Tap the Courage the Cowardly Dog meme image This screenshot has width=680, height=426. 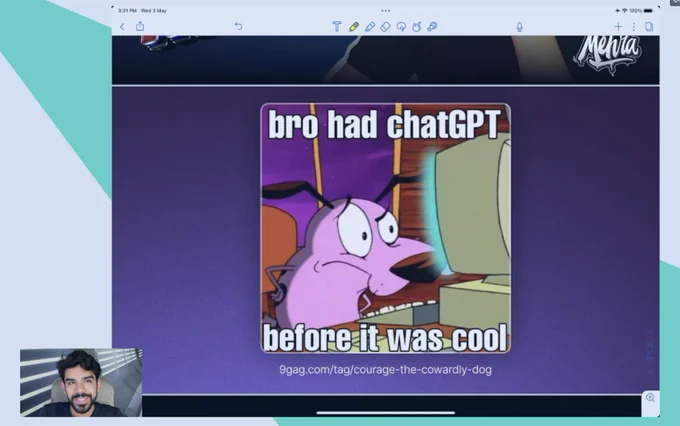[386, 228]
